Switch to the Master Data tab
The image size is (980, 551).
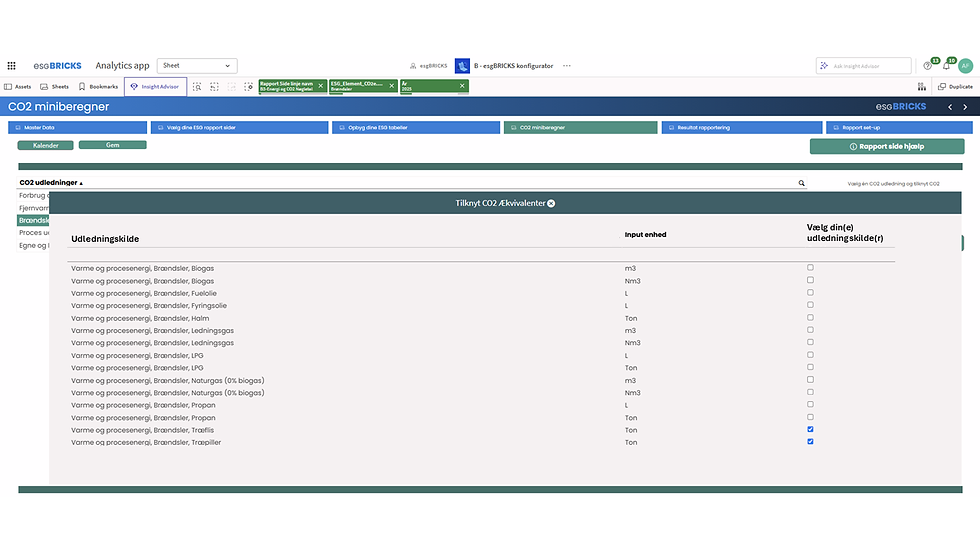click(x=78, y=127)
